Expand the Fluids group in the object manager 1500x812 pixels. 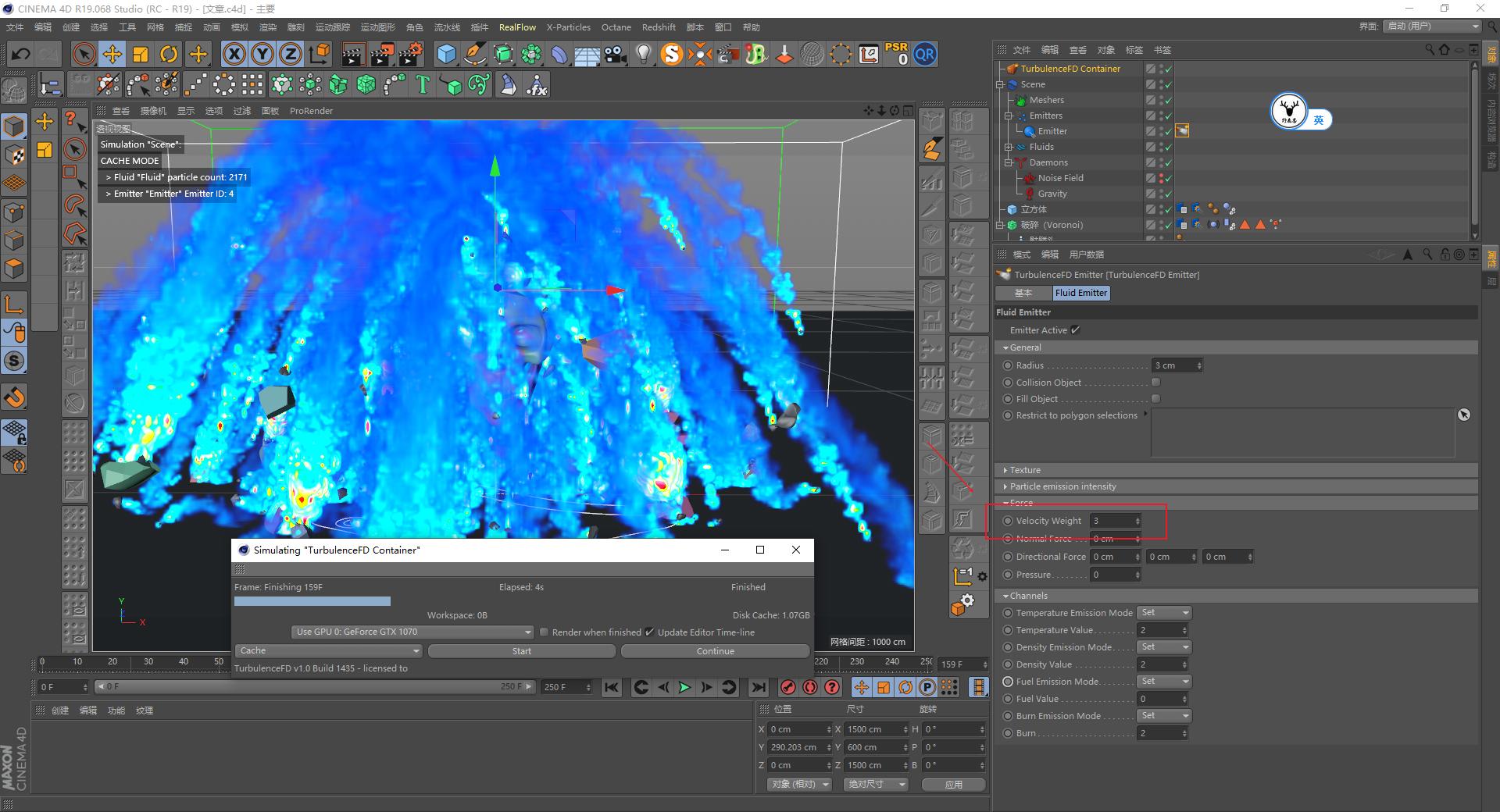click(x=1008, y=146)
